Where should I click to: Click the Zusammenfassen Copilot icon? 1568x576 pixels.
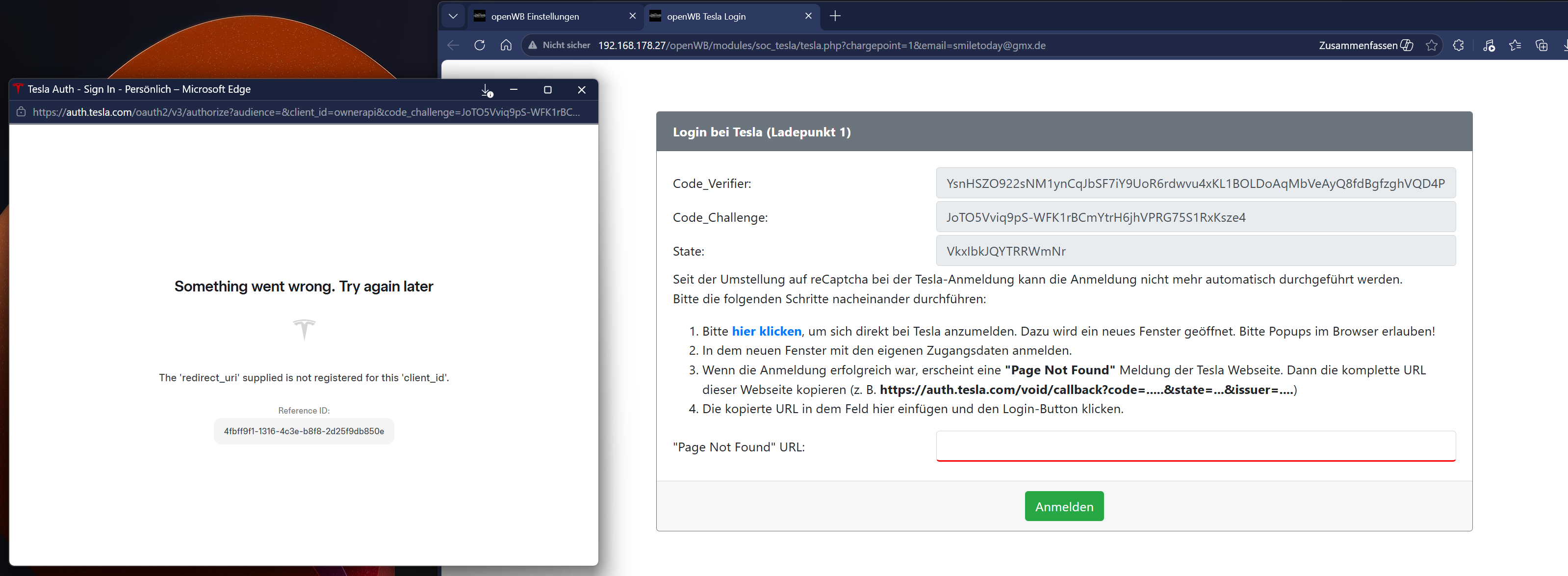(1407, 45)
